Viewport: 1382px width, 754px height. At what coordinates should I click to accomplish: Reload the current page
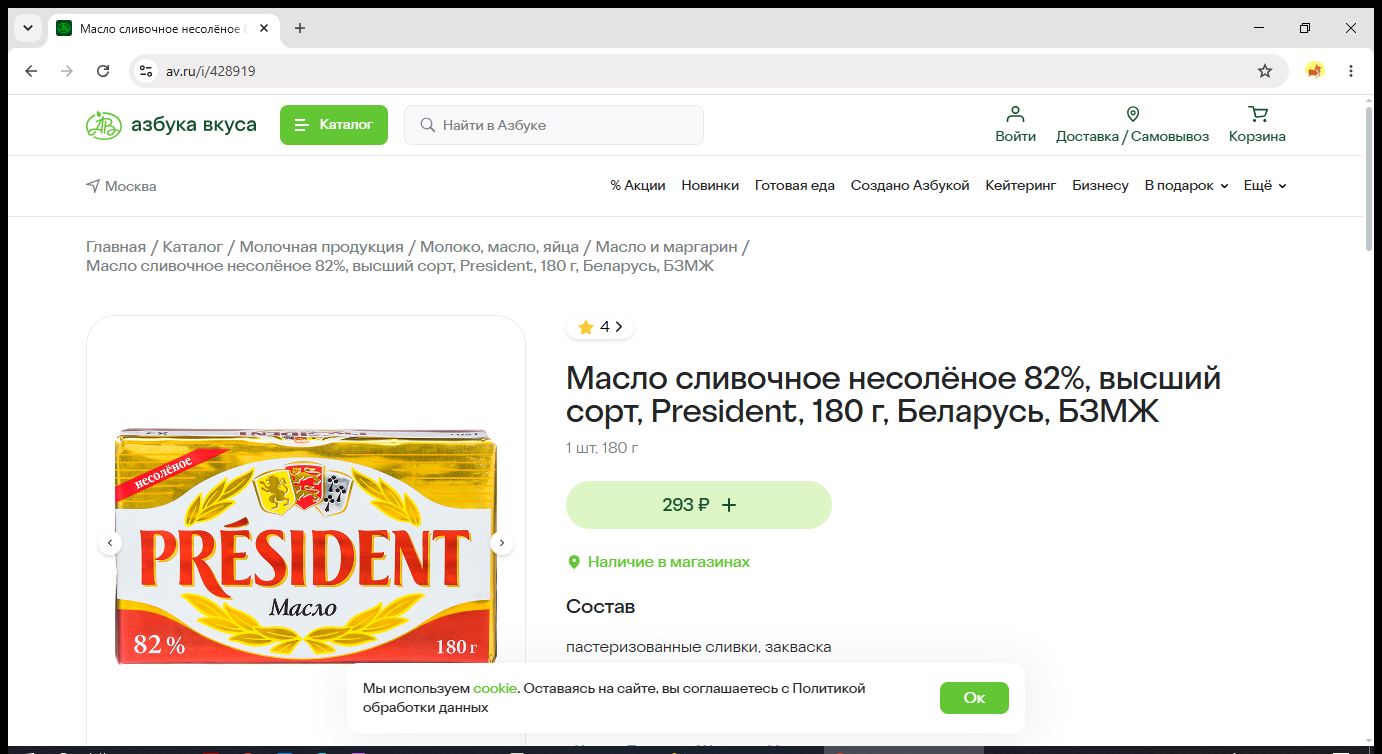(103, 71)
